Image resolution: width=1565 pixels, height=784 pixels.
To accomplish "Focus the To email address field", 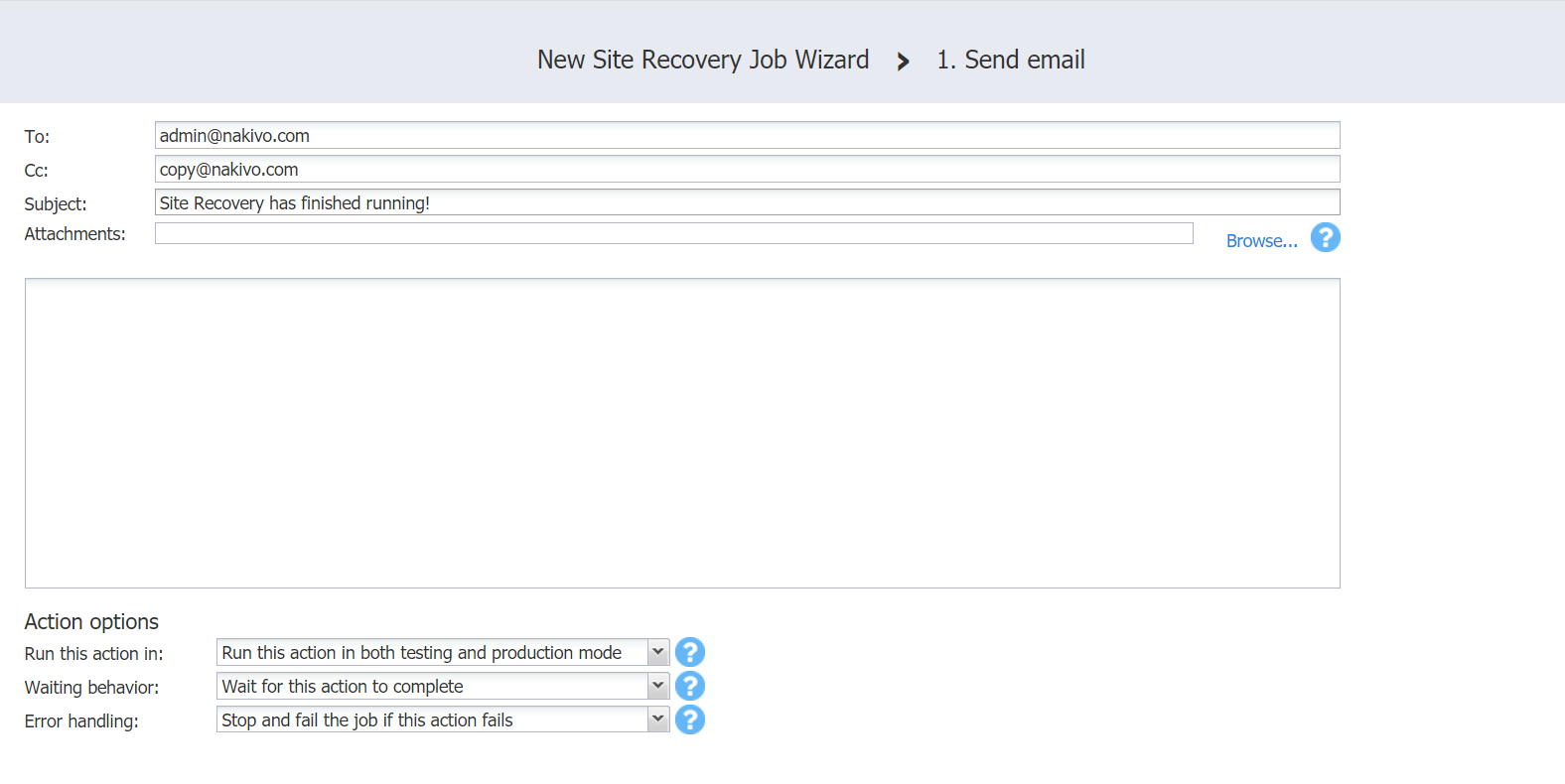I will tap(747, 136).
